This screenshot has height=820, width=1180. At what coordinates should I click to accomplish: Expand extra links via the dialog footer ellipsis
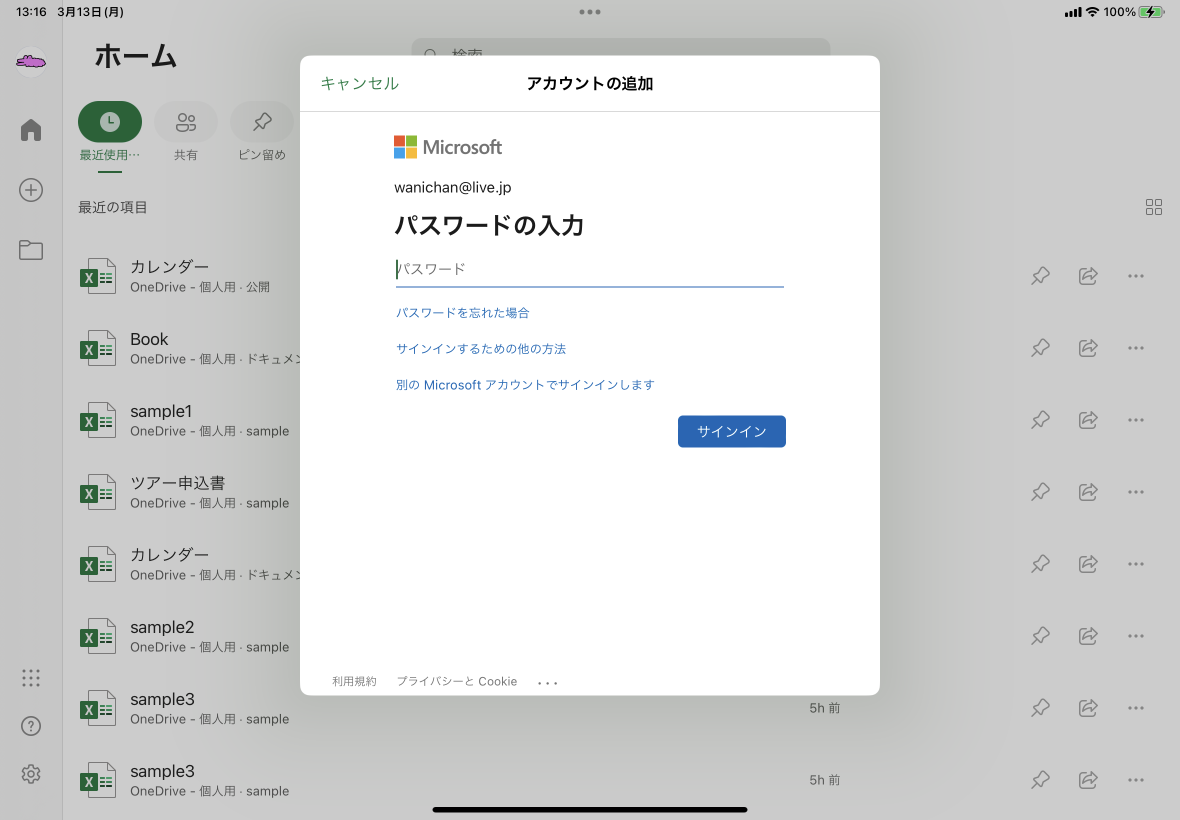point(547,681)
